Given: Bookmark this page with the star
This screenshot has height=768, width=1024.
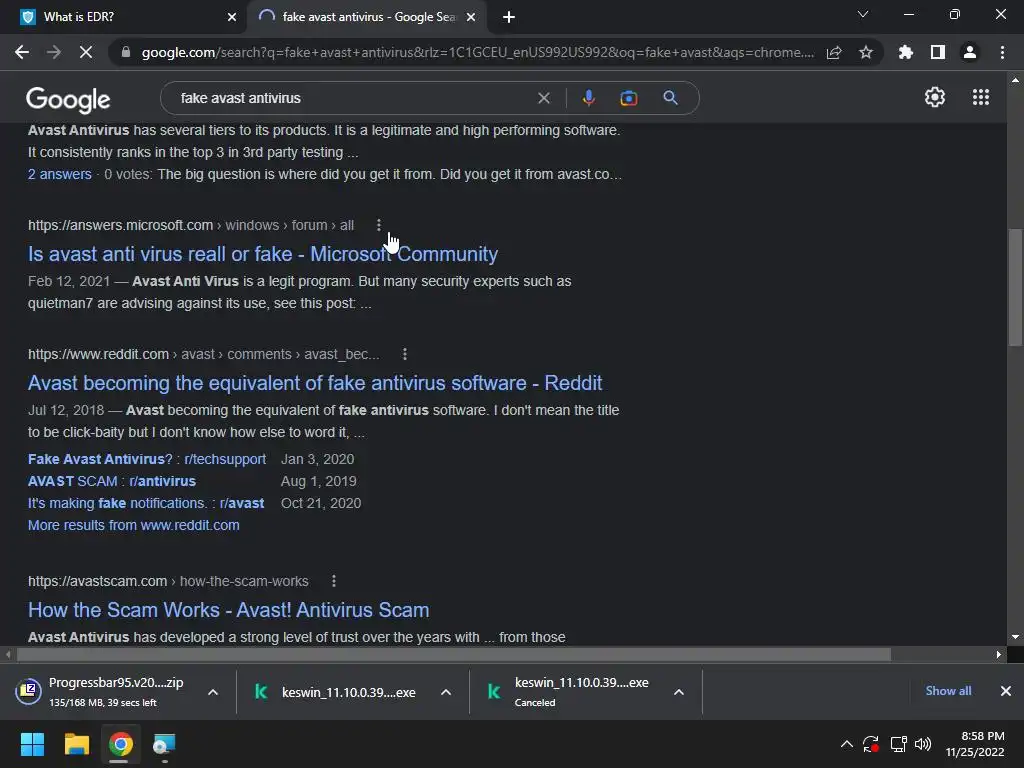Looking at the screenshot, I should point(866,52).
